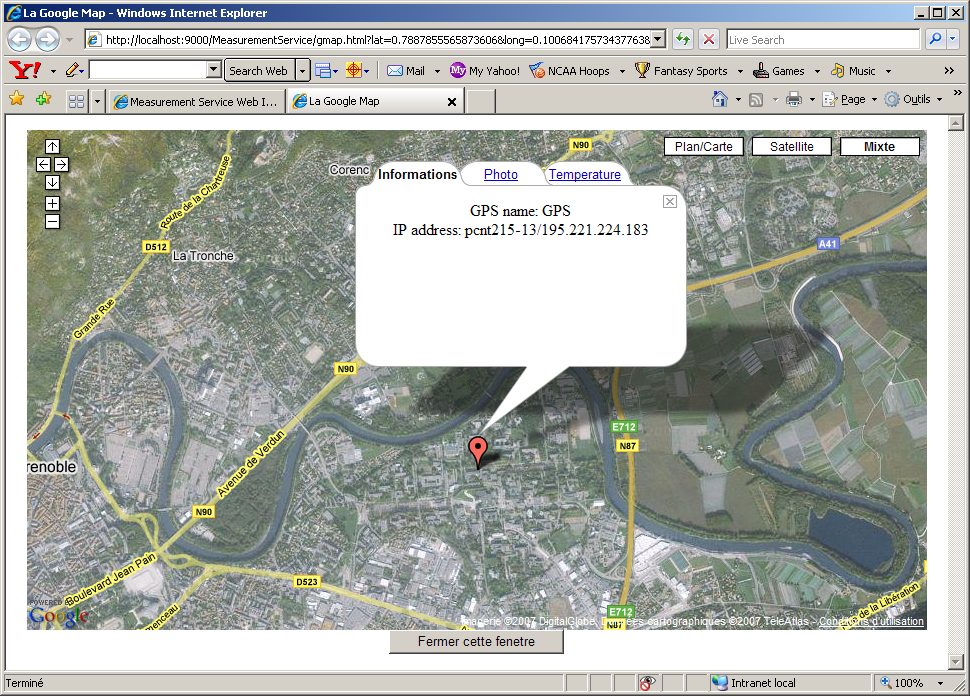Viewport: 970px width, 696px height.
Task: Switch map to Satellite view
Action: [791, 147]
